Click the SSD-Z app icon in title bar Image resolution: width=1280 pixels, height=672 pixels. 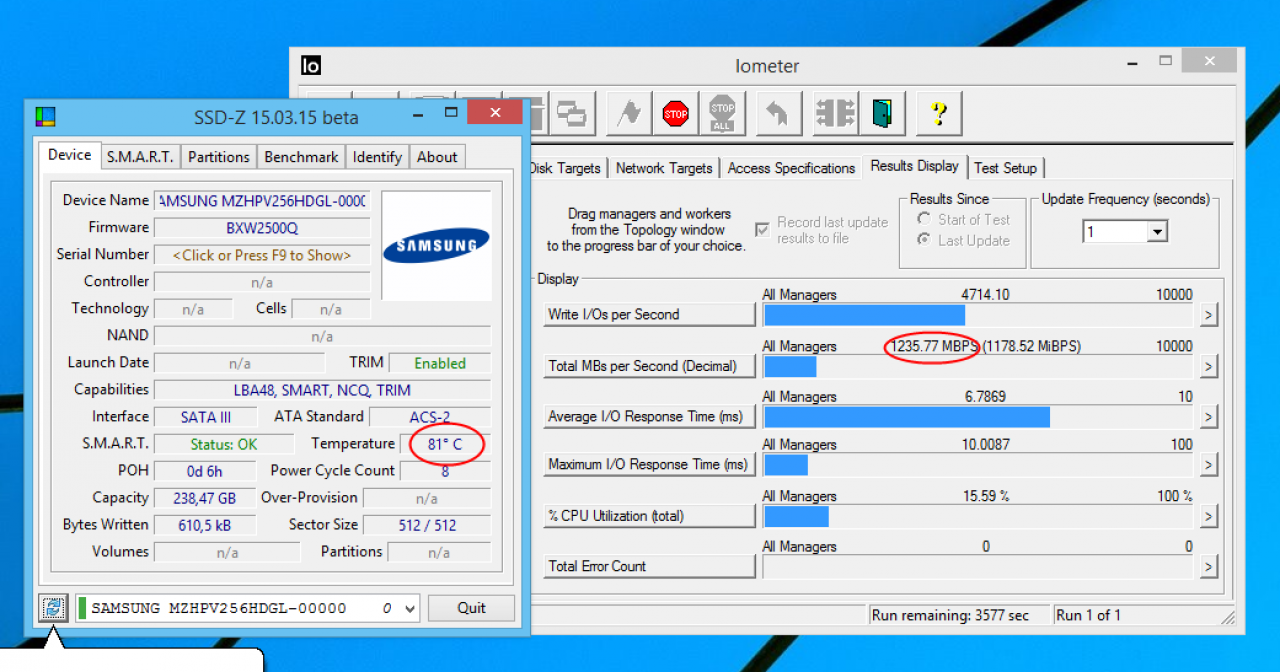coord(45,117)
